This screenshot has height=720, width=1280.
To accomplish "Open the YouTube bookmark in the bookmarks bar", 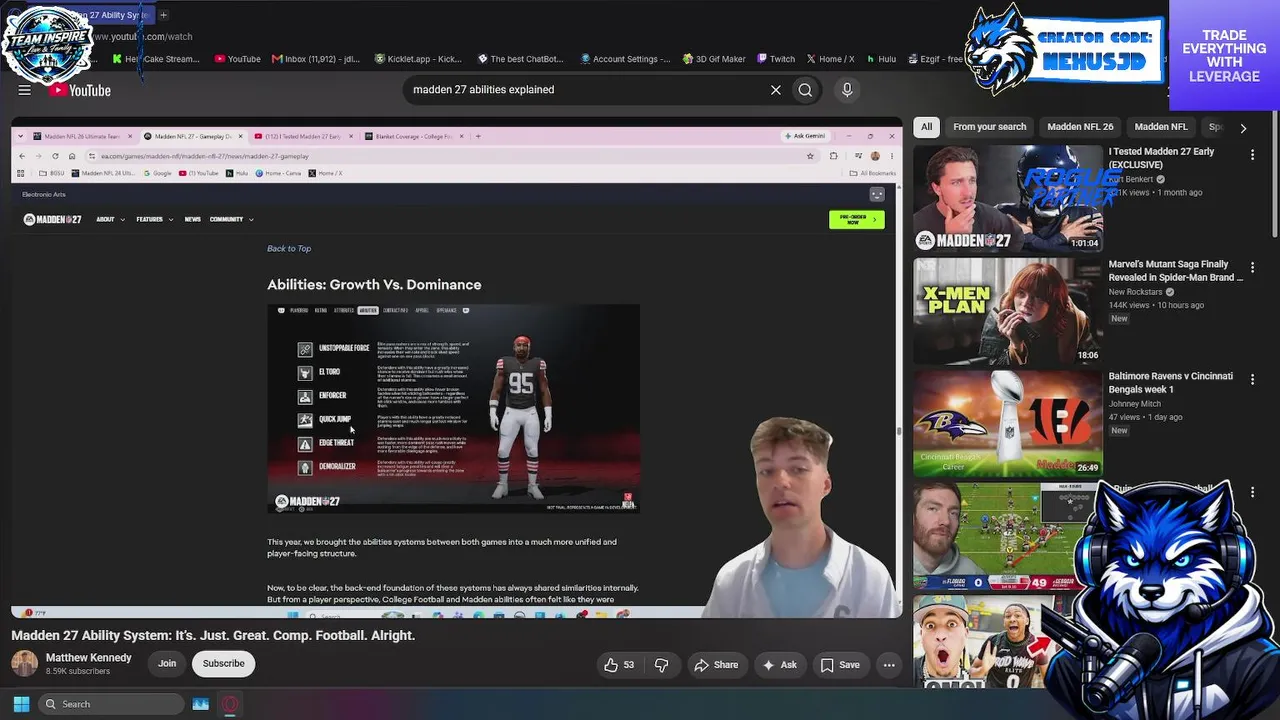I will click(x=237, y=59).
